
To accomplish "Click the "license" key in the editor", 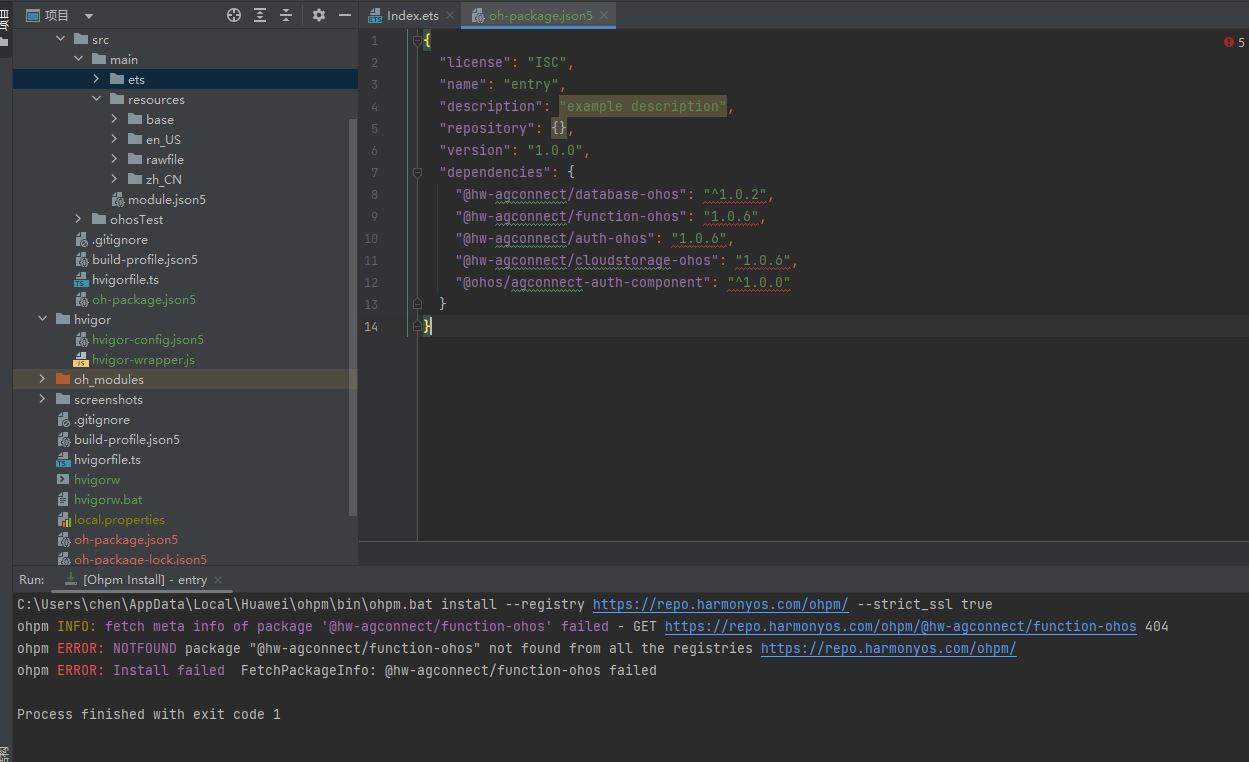I will [475, 62].
